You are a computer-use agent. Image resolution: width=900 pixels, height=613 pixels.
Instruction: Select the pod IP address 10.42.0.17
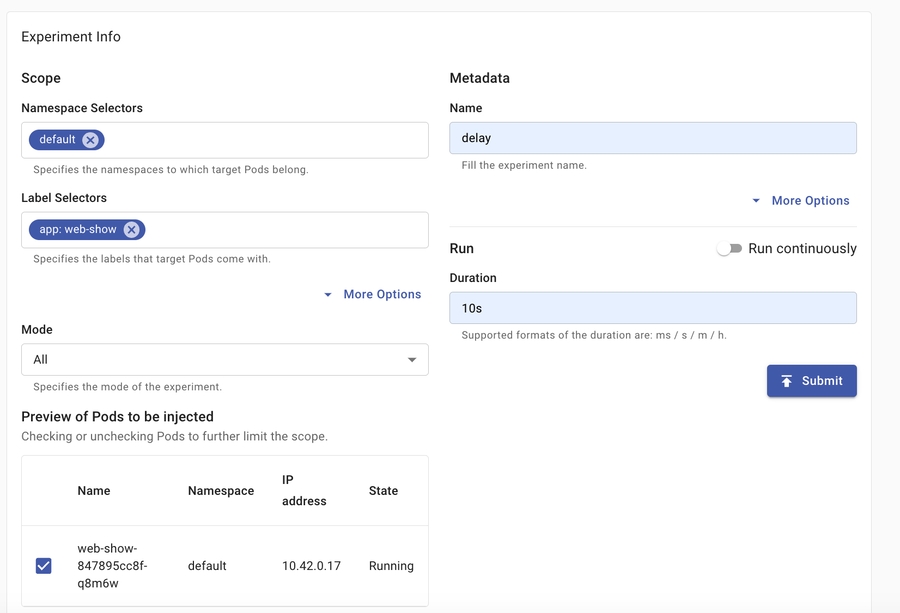pos(311,566)
